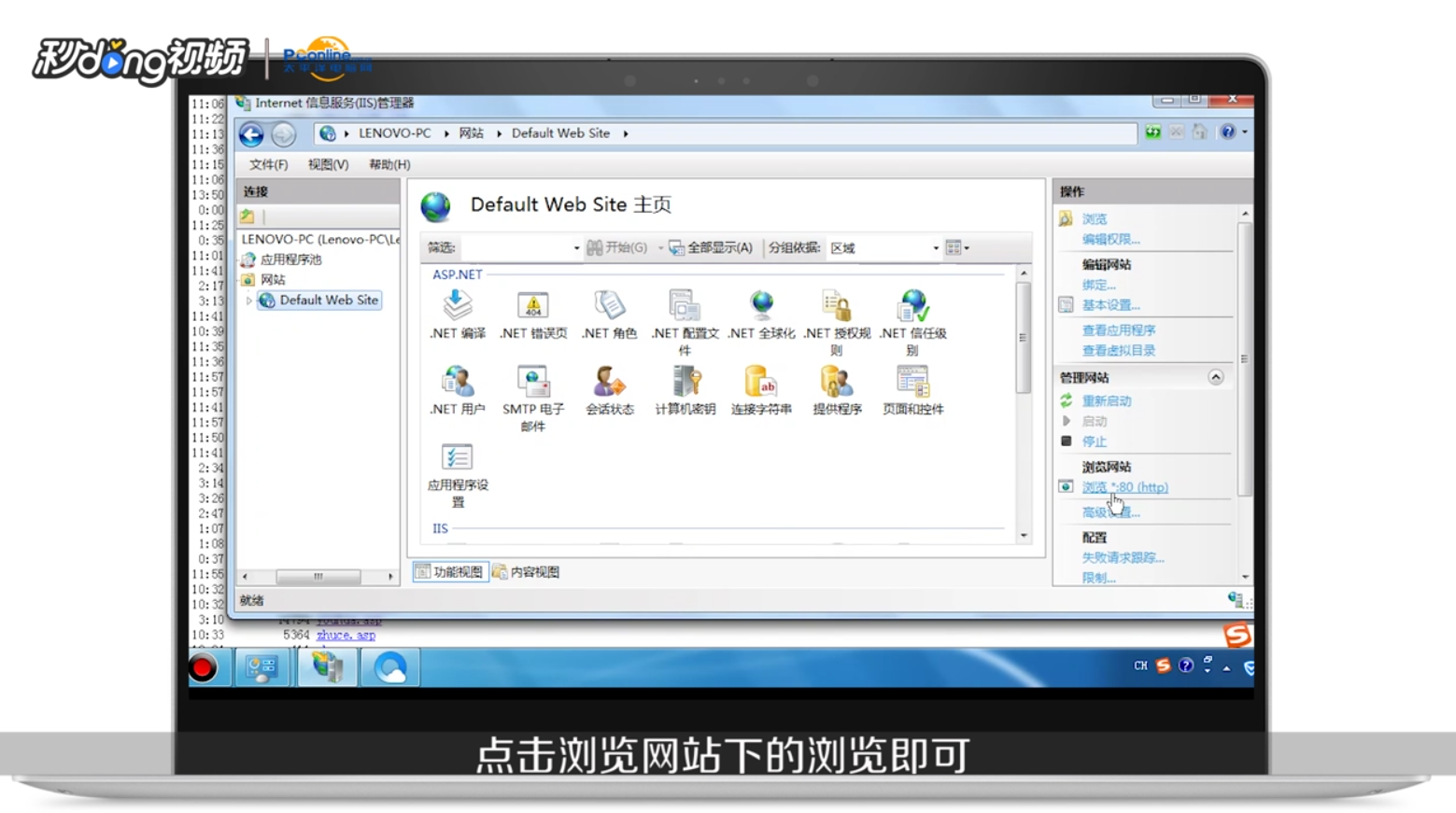The height and width of the screenshot is (813, 1456).
Task: Open the IIS manager taskbar icon
Action: (327, 667)
